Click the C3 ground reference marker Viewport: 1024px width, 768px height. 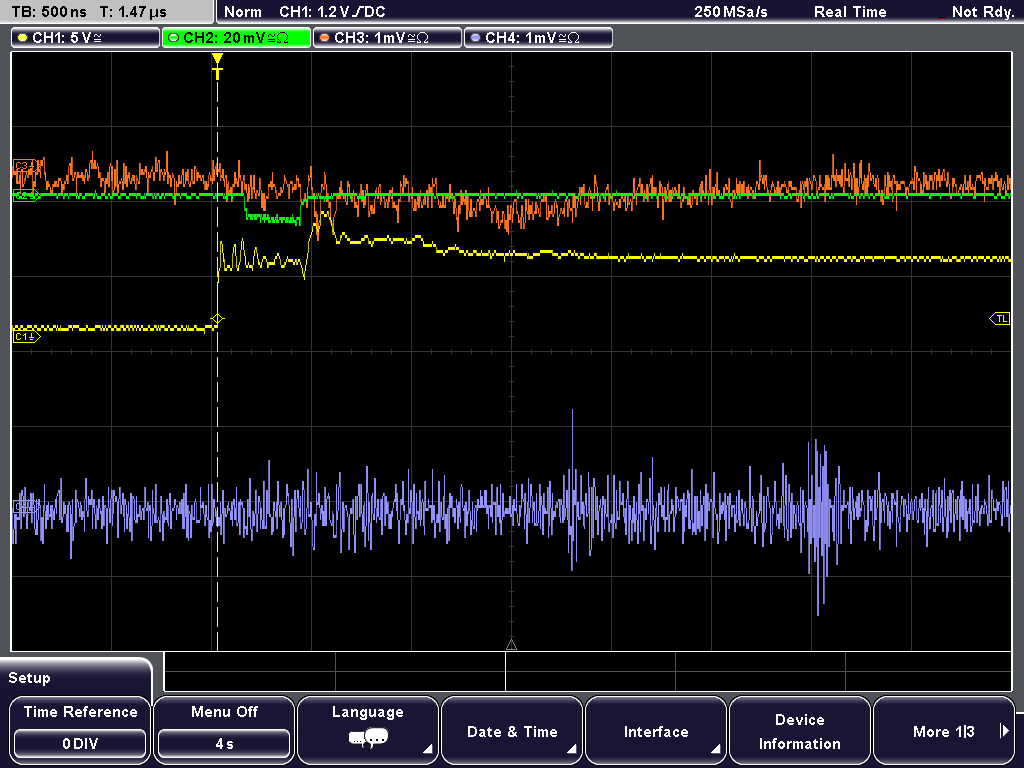tap(25, 166)
